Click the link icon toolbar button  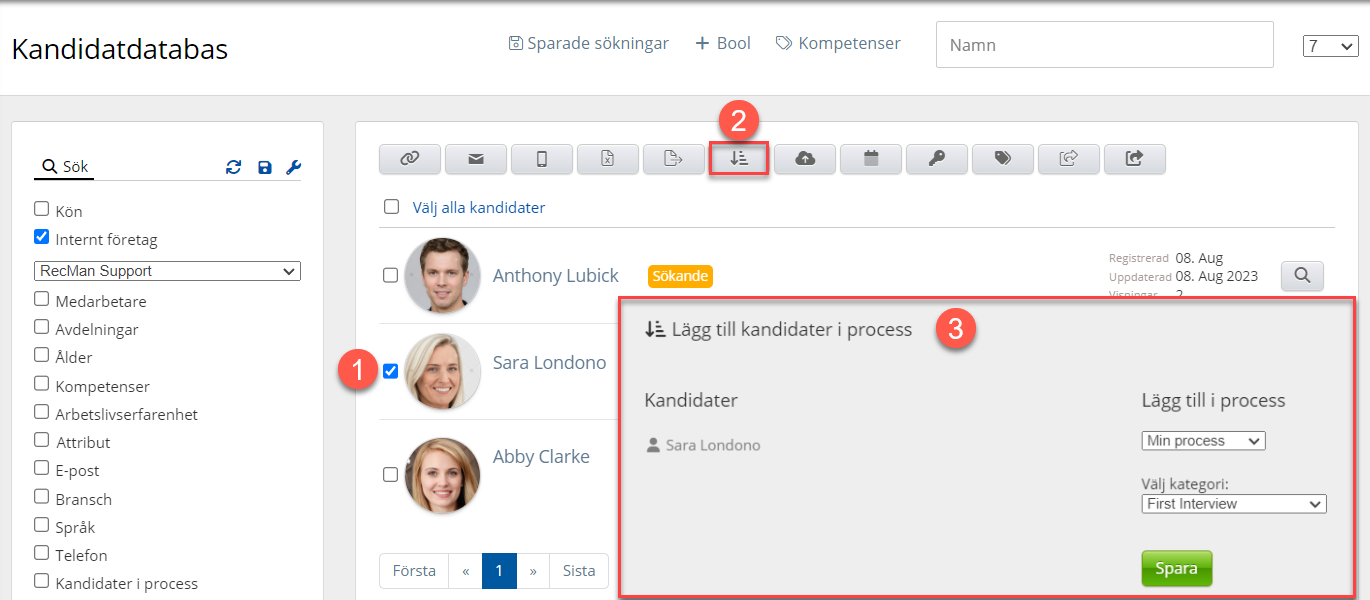tap(409, 159)
